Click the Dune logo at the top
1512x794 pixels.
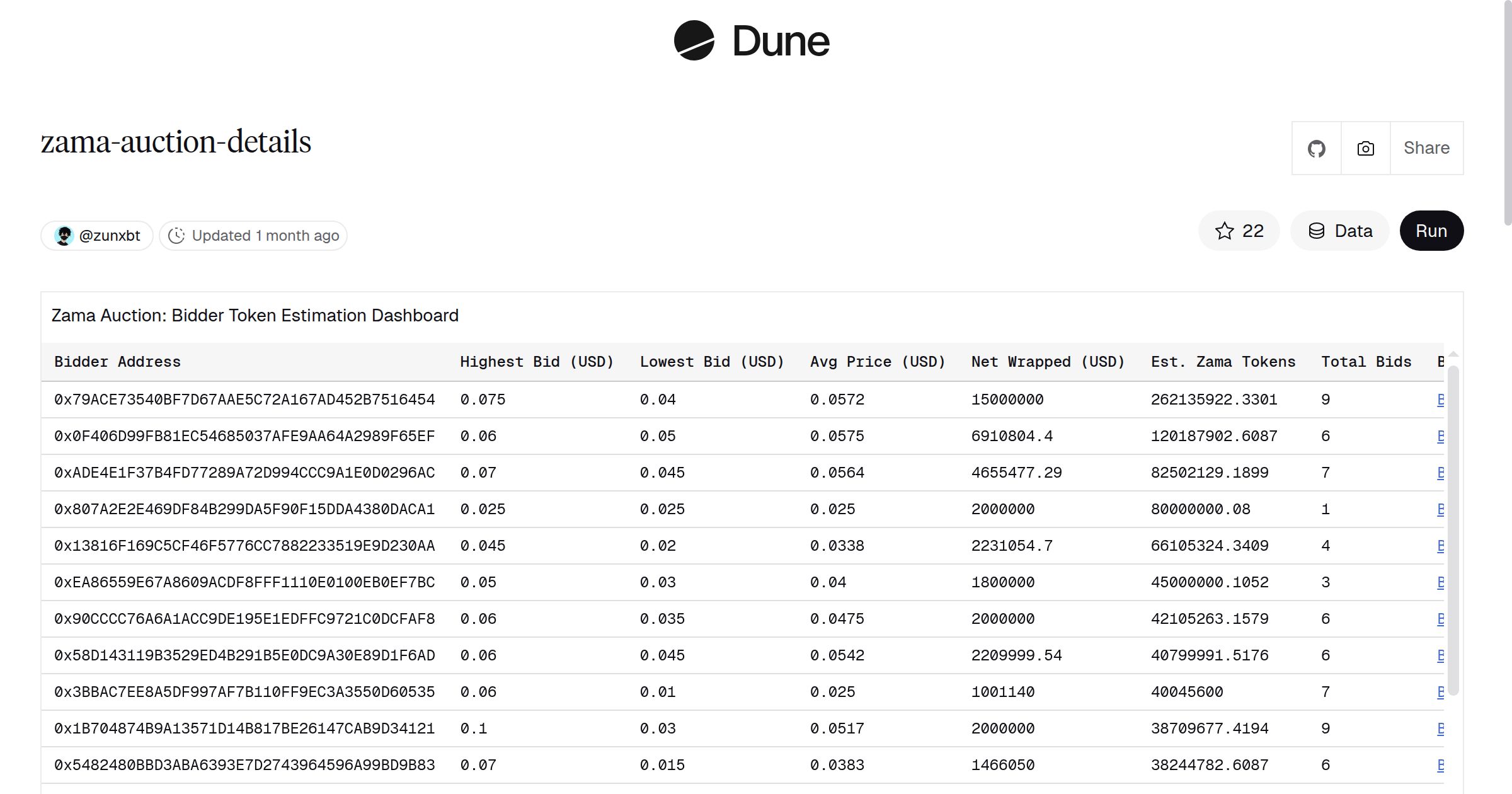(751, 42)
